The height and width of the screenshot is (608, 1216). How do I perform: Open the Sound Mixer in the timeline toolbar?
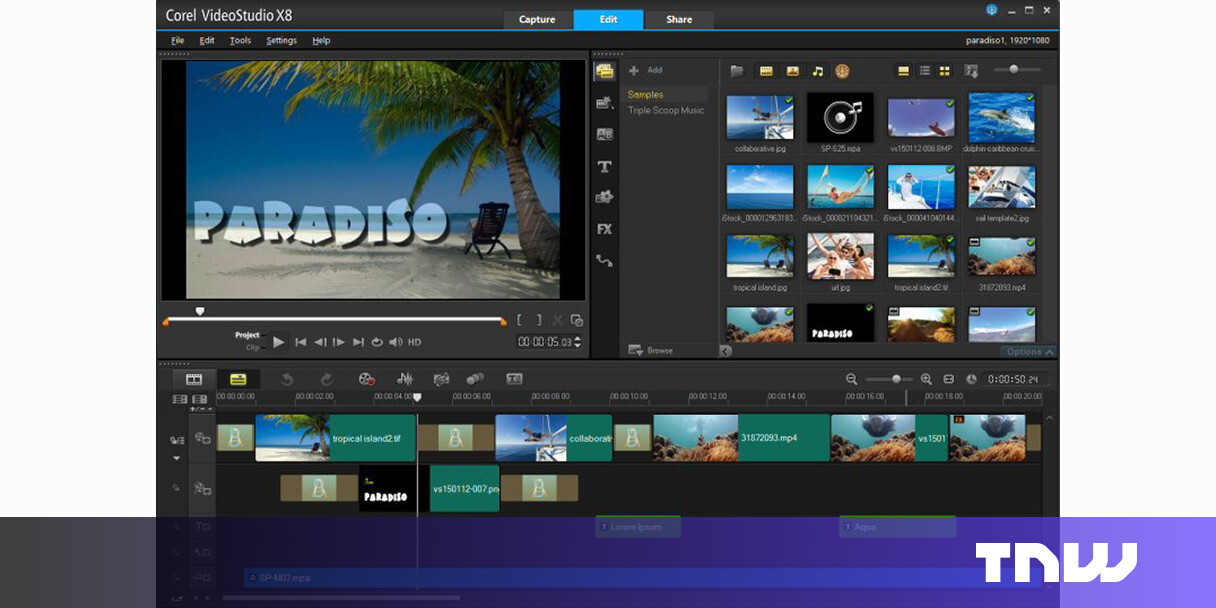[404, 379]
